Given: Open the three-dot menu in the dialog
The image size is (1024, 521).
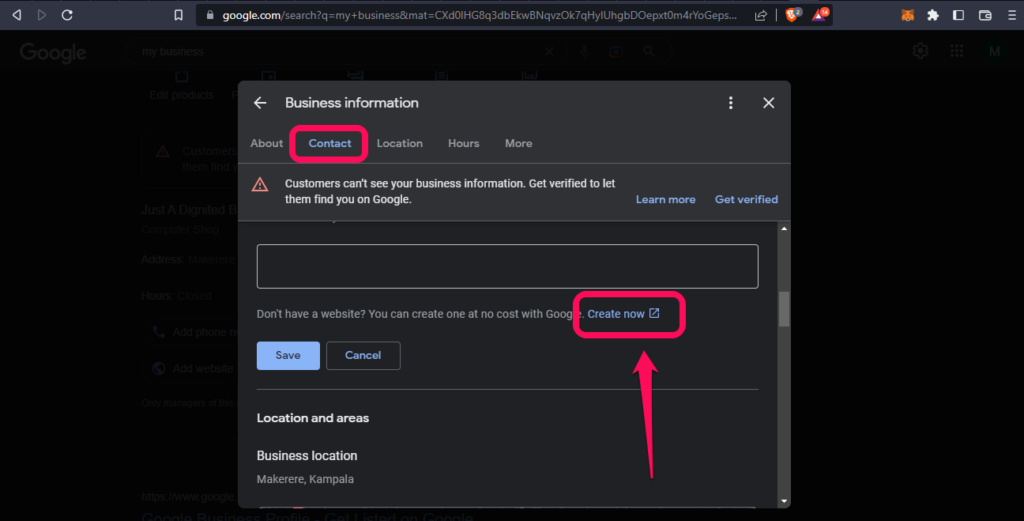Looking at the screenshot, I should pyautogui.click(x=731, y=103).
